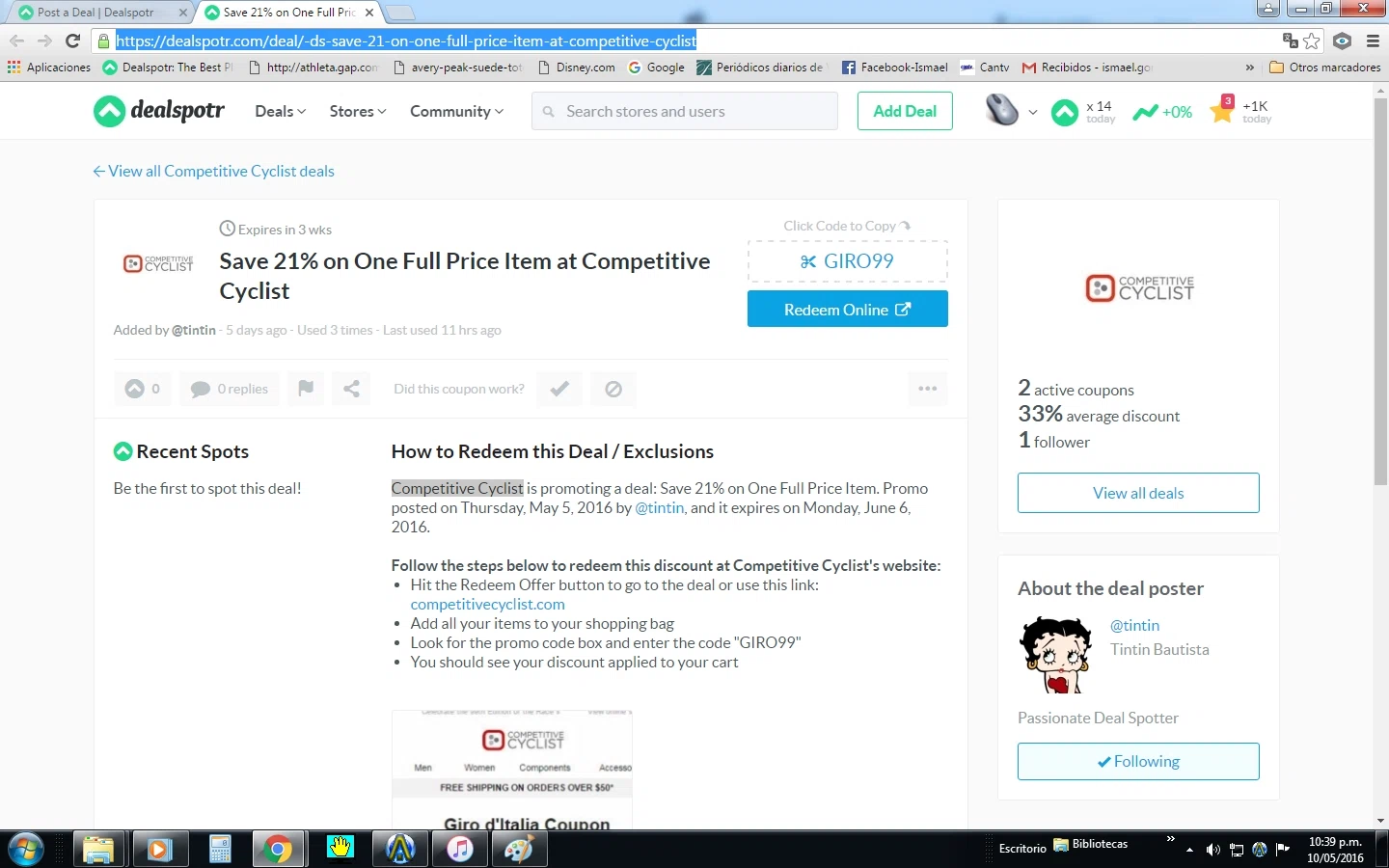This screenshot has height=868, width=1389.
Task: Open the 0 replies comments button
Action: click(x=230, y=389)
